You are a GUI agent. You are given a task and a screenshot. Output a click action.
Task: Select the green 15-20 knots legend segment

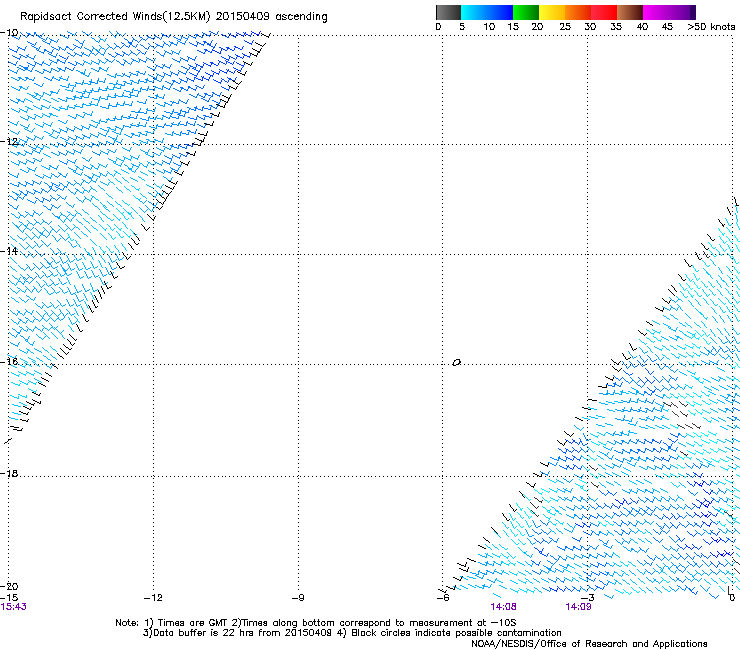[x=526, y=12]
